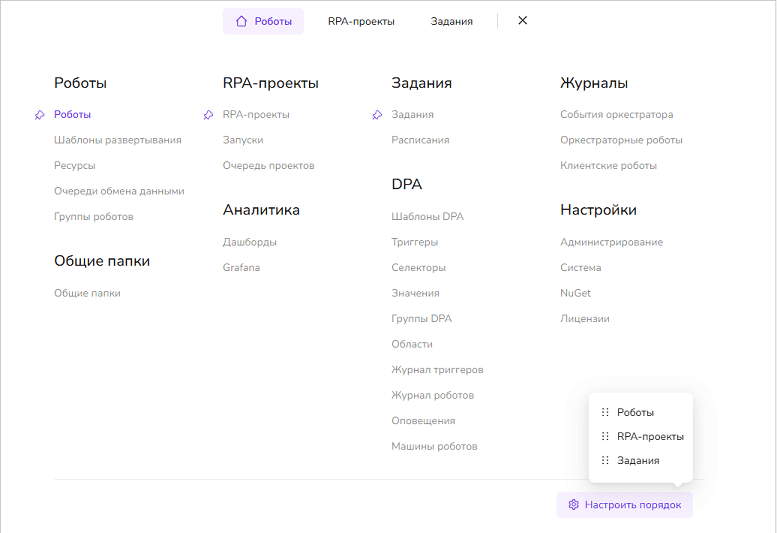Click the pin icon beside Роботы link
The image size is (777, 533).
point(39,115)
